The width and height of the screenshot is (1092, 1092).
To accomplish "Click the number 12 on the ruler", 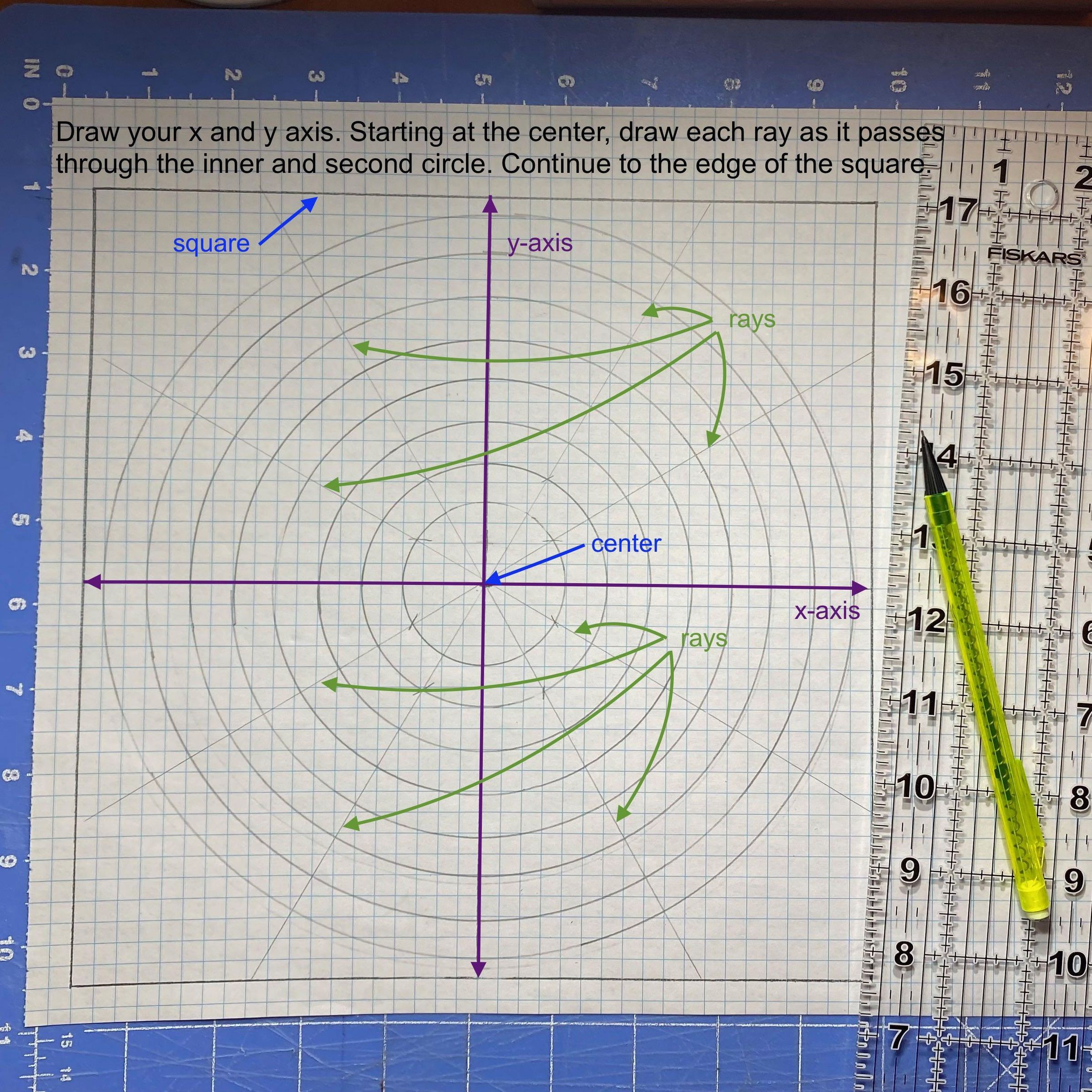I will 928,620.
